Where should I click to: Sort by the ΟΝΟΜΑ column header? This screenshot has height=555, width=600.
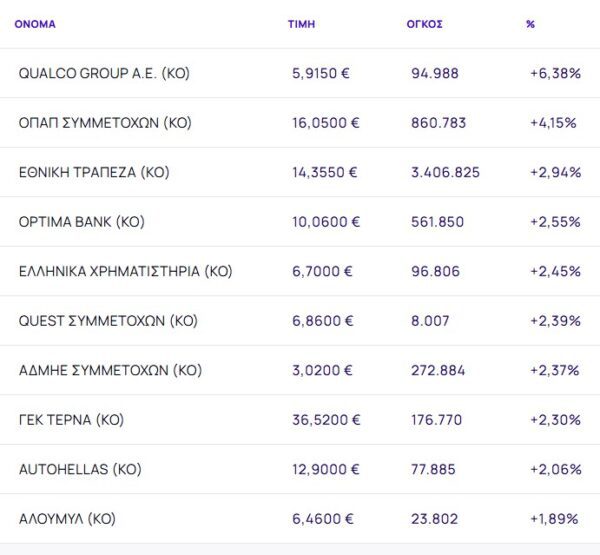(x=35, y=23)
